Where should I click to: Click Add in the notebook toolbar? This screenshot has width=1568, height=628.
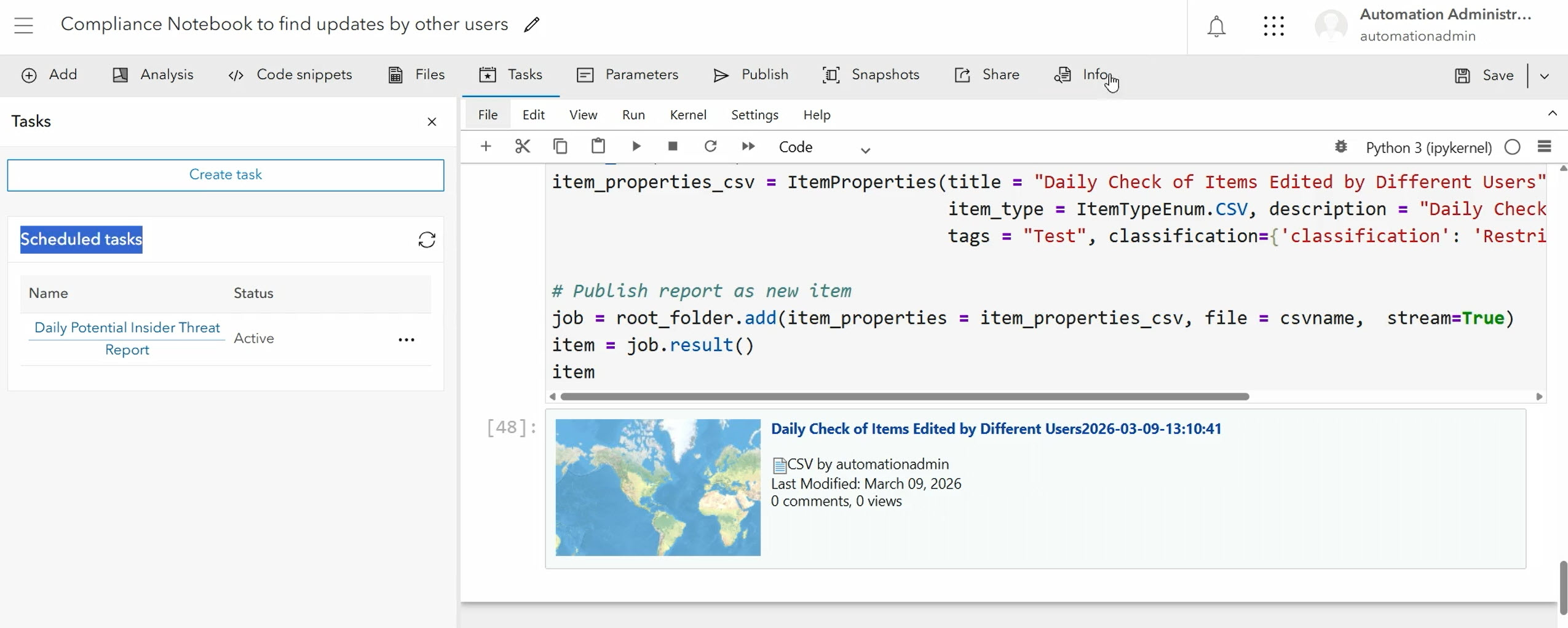coord(49,75)
